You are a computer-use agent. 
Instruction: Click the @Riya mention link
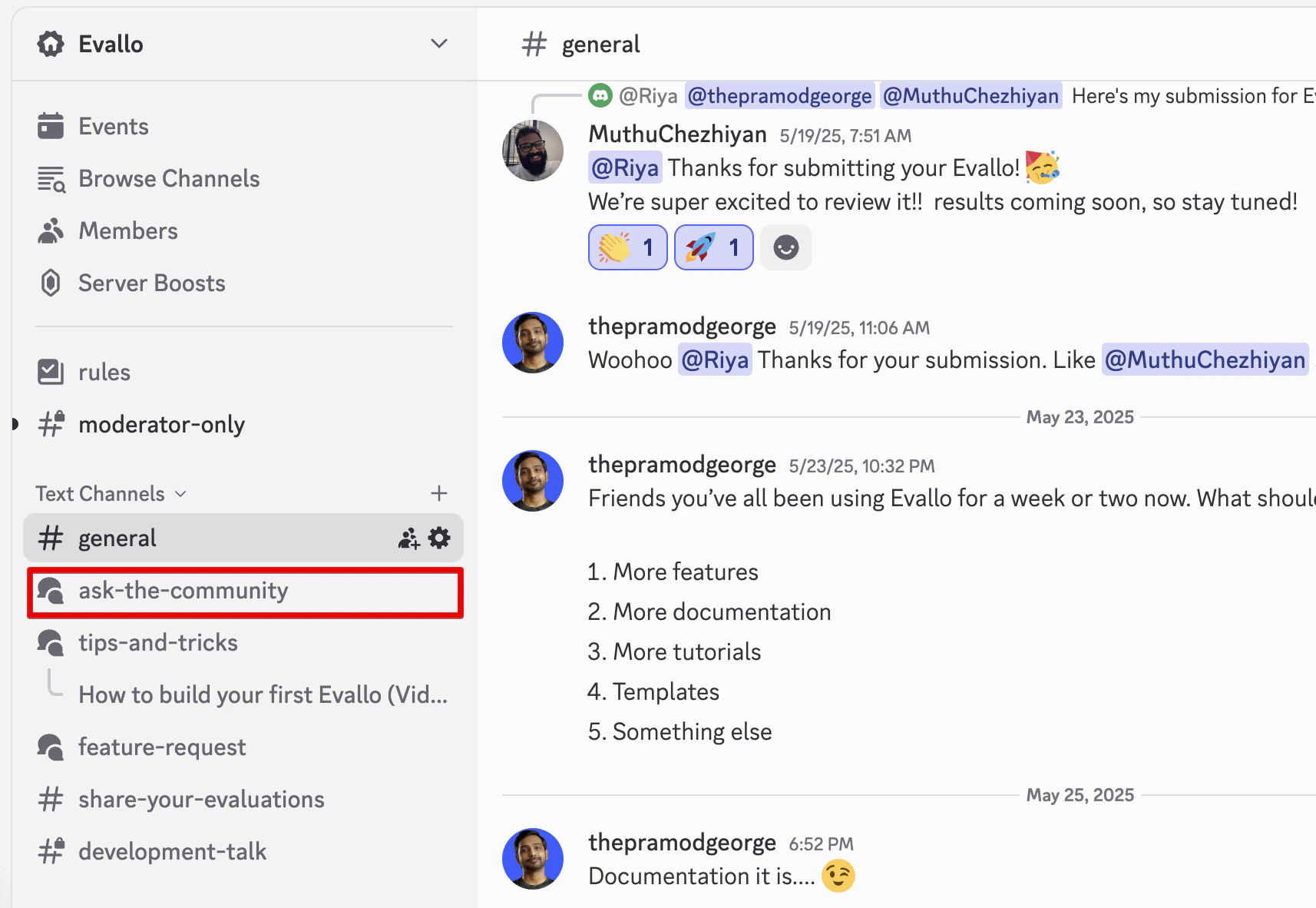tap(624, 167)
